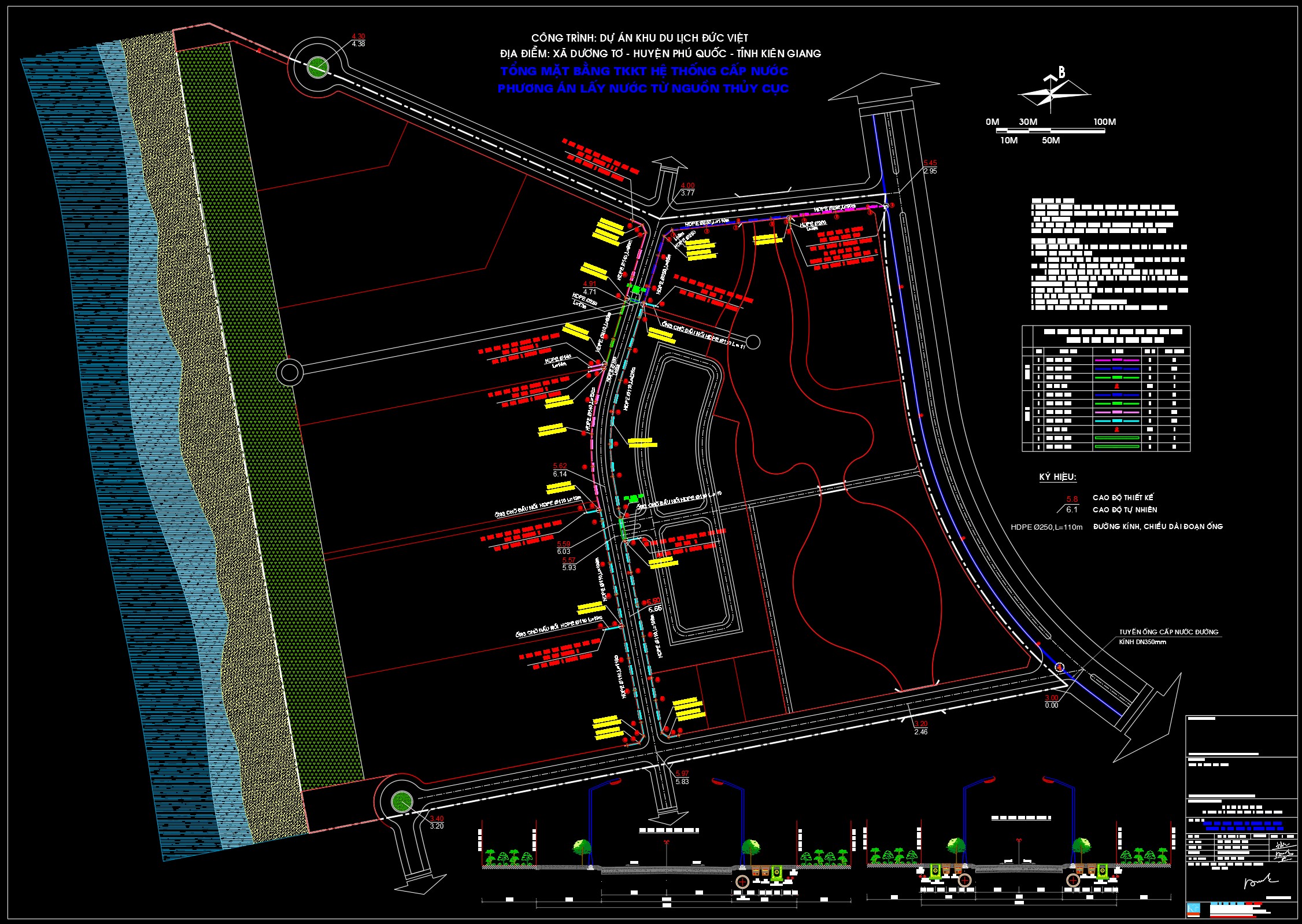Select the 3.40 / 3.20 elevation label
This screenshot has width=1302, height=924.
click(437, 822)
